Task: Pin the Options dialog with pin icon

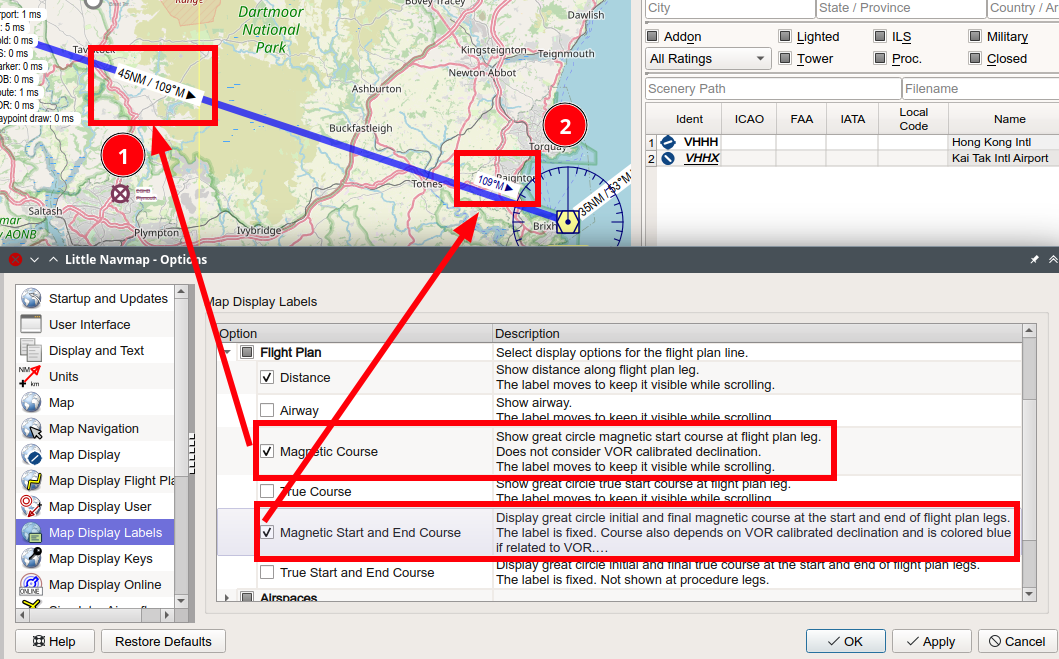Action: click(x=1034, y=259)
